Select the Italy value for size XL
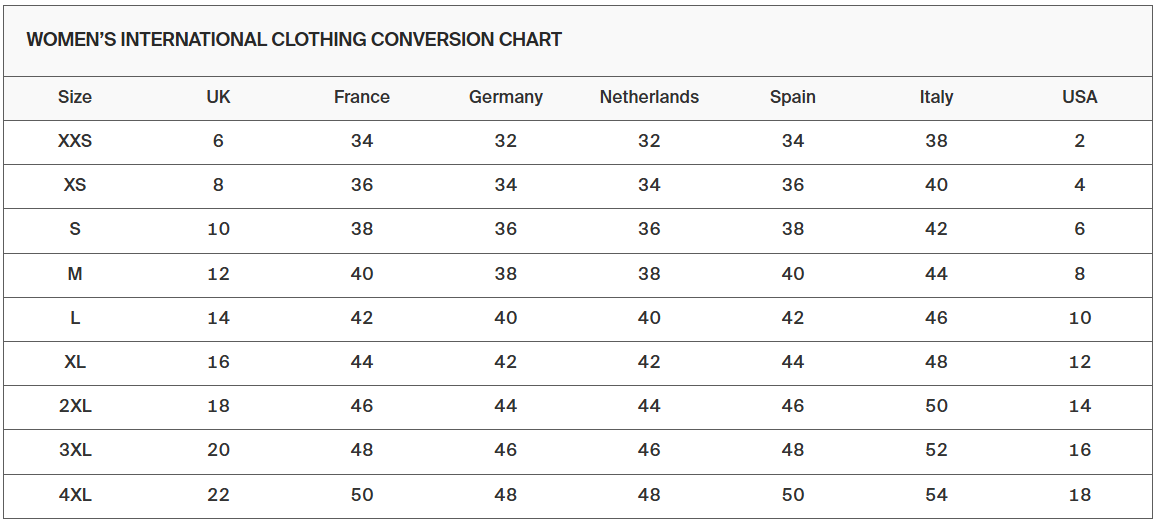 click(936, 362)
